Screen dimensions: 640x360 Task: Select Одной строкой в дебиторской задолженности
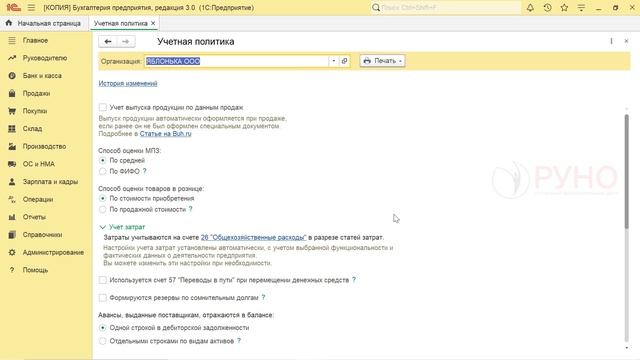102,328
